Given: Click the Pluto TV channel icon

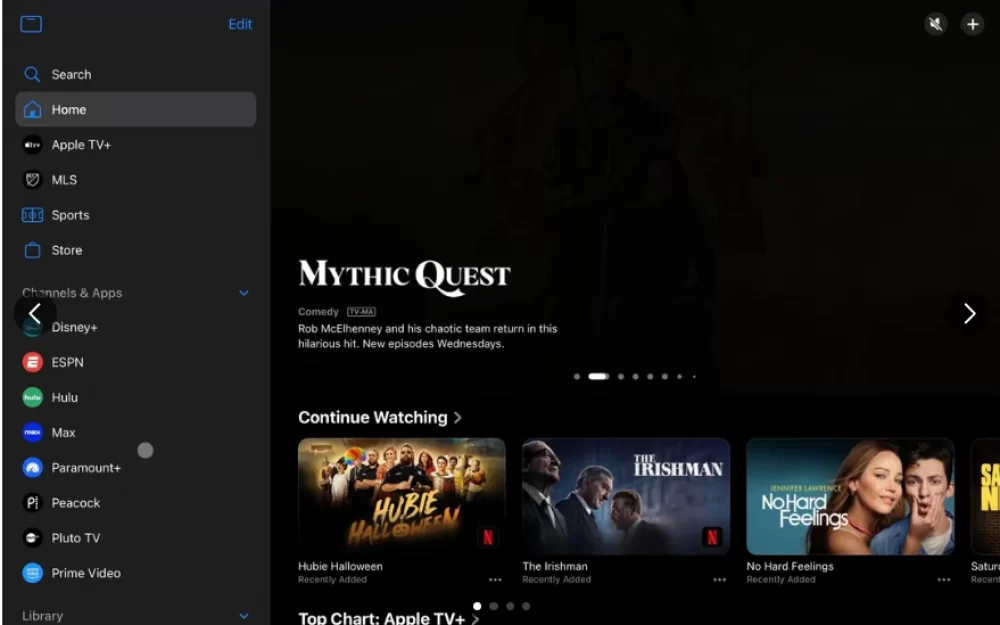Looking at the screenshot, I should point(33,538).
